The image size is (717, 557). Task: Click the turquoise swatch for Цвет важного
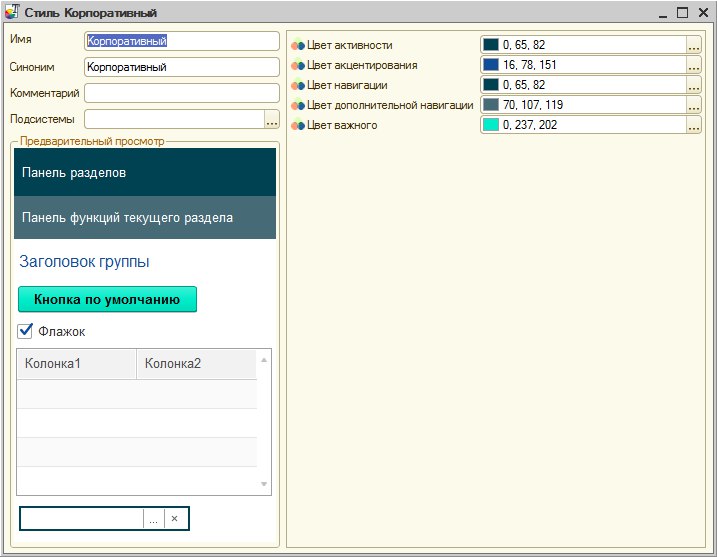click(x=491, y=125)
